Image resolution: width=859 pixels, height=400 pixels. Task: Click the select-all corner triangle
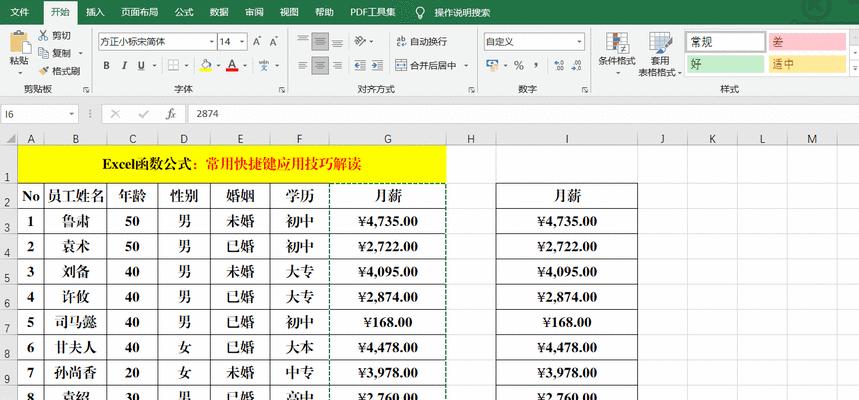[x=10, y=139]
